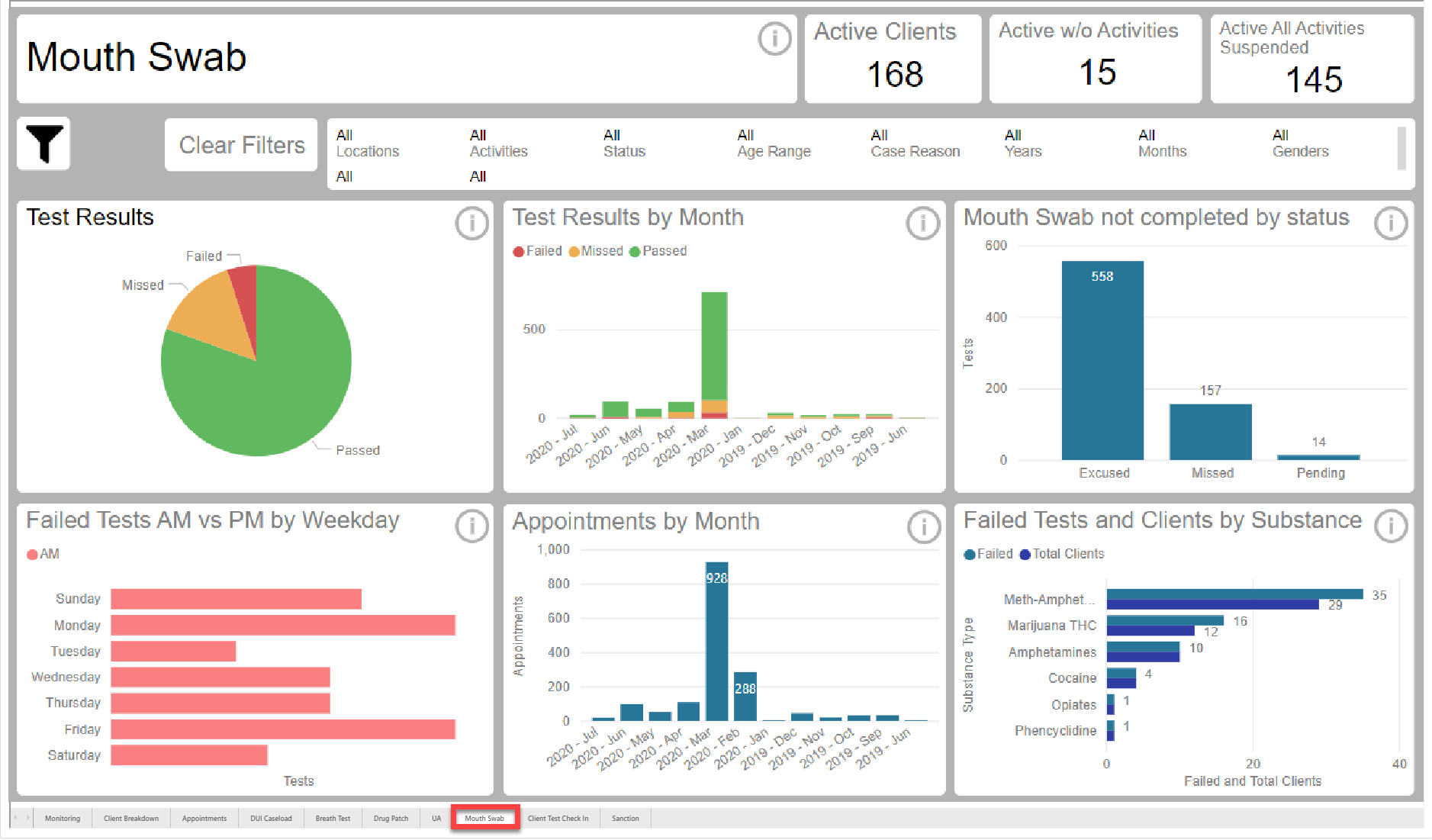Screen dimensions: 1432x840
Task: Click the funnel filter icon
Action: 44,143
